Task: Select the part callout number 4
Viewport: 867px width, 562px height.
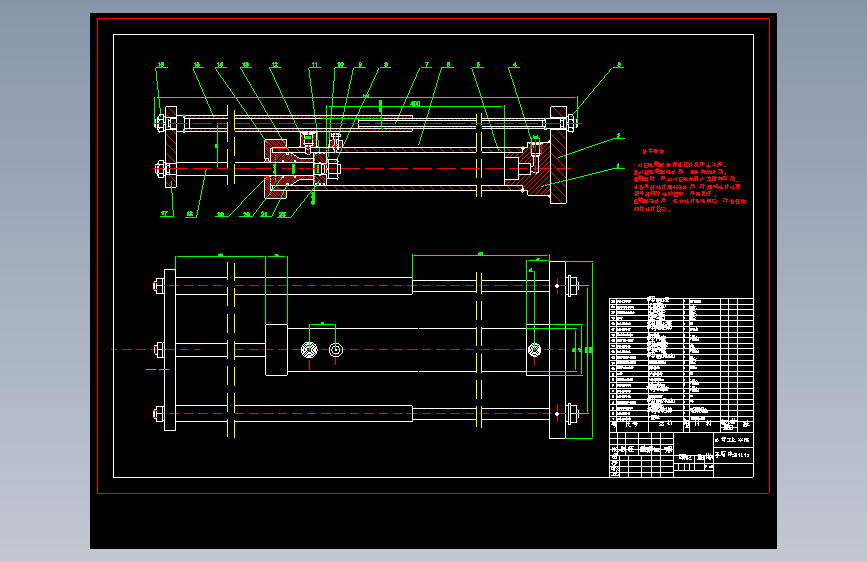Action: (x=515, y=65)
